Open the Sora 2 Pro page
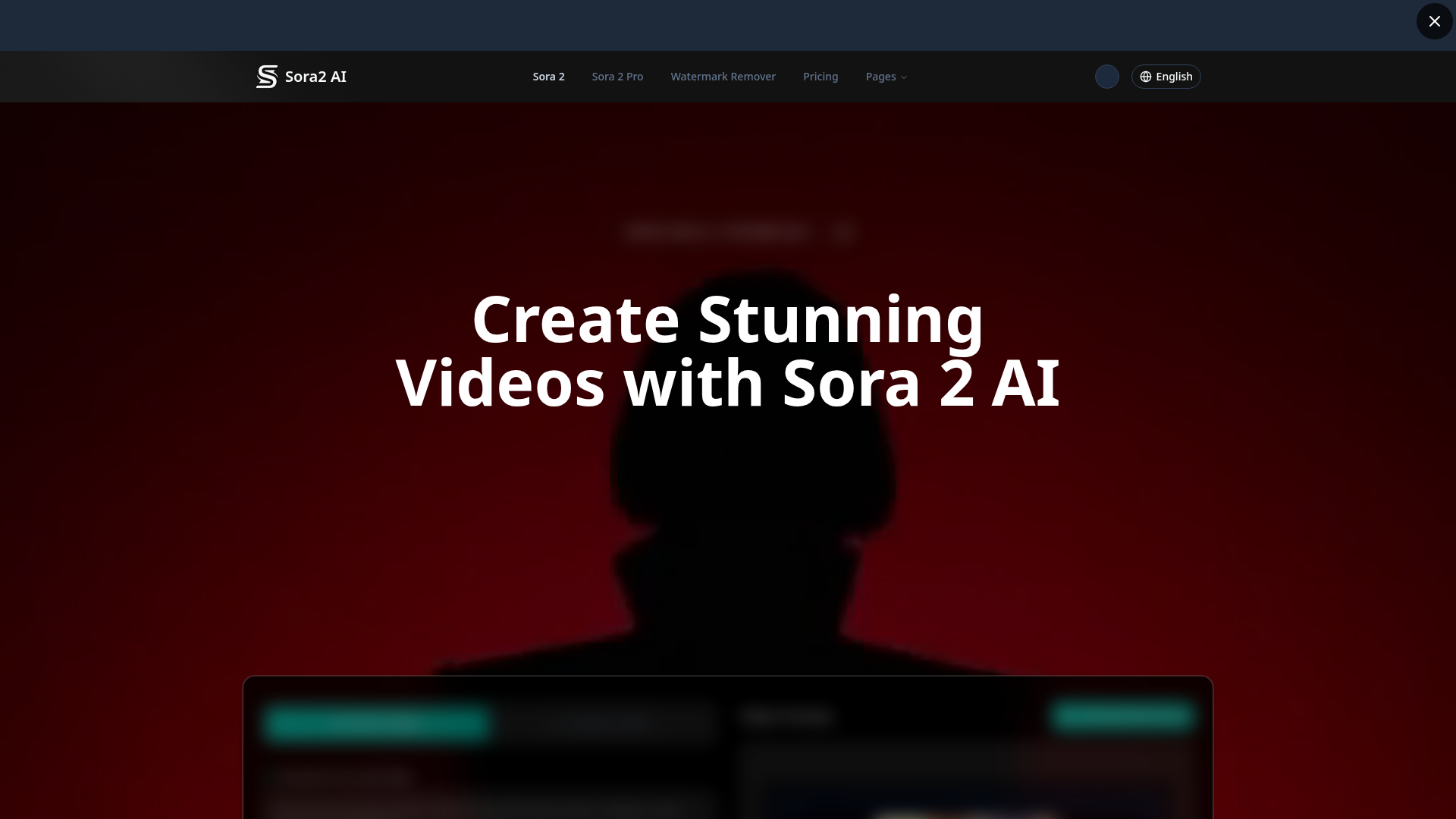The image size is (1456, 819). [x=617, y=77]
